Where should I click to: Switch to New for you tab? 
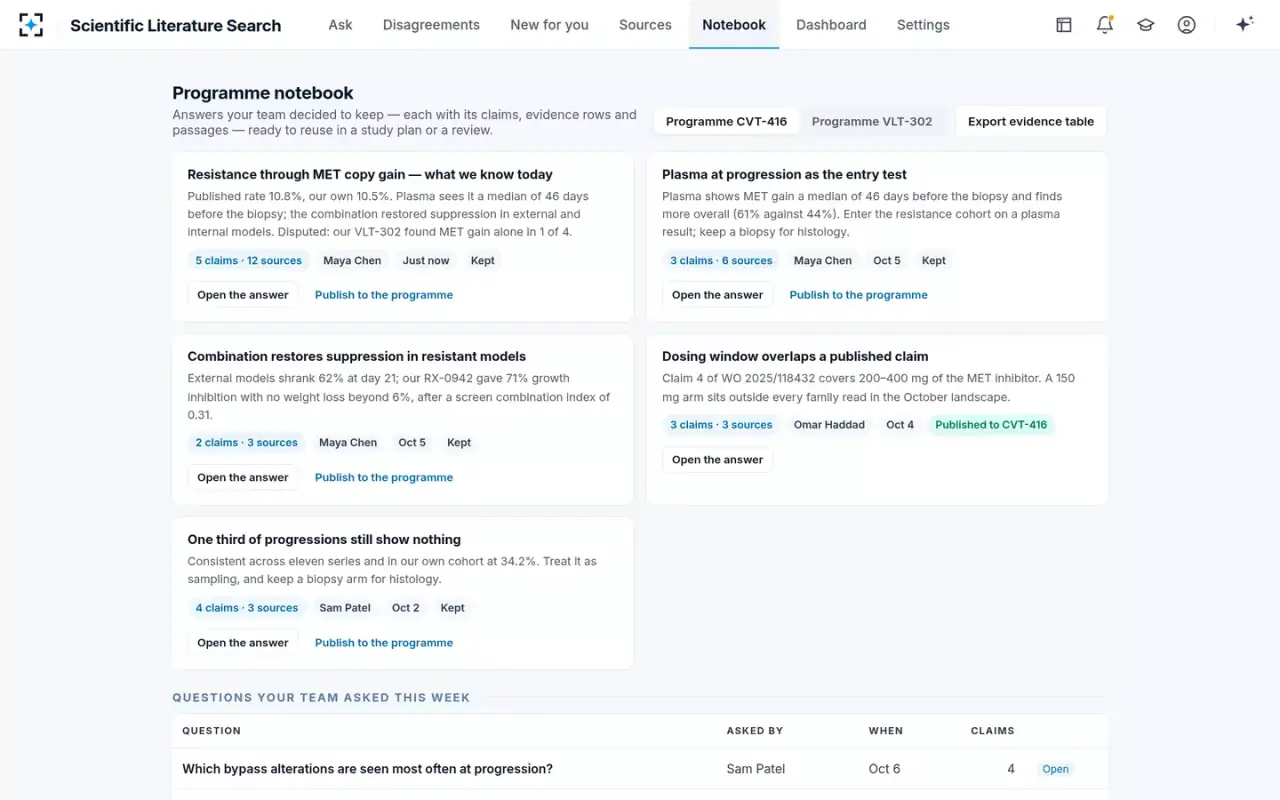549,25
